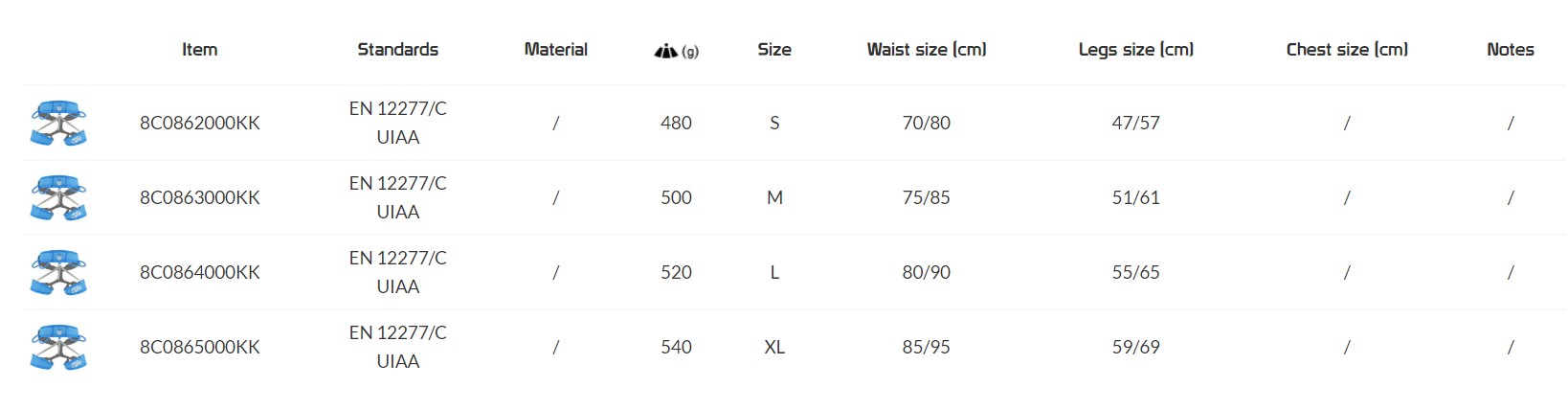Open harness thumbnail for item 8C0863000KK
This screenshot has height=410, width=1568.
coord(58,198)
